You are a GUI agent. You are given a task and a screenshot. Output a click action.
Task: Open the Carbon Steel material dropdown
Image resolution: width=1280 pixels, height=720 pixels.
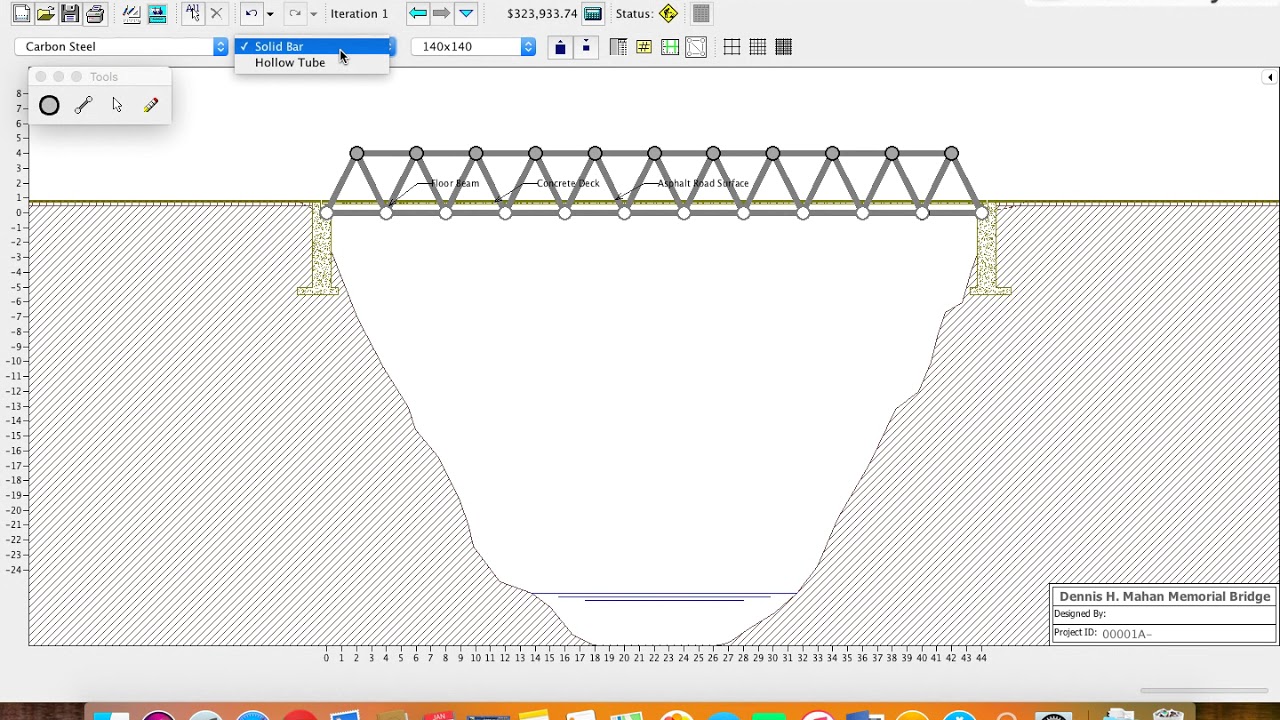(x=121, y=47)
